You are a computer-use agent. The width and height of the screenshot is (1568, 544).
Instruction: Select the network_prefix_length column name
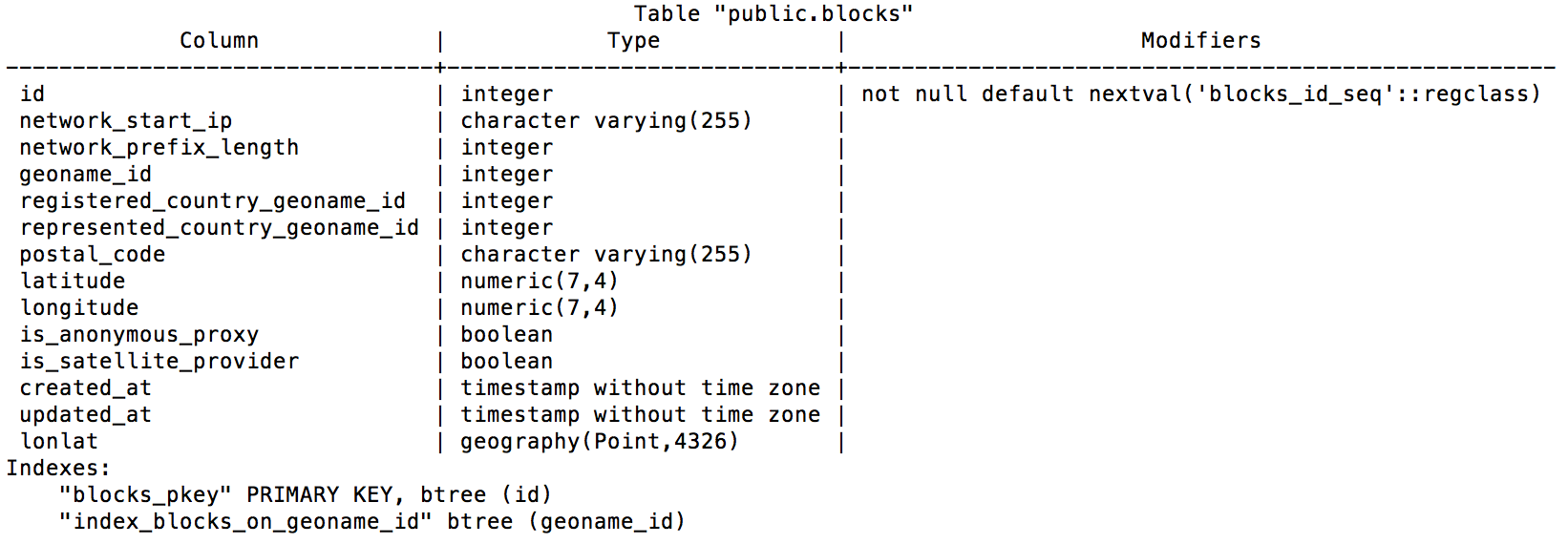tap(159, 148)
